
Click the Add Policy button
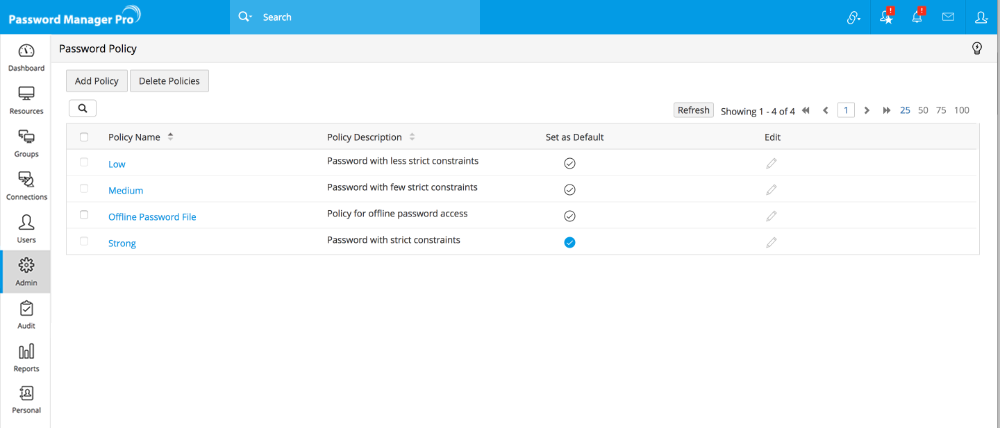click(96, 81)
